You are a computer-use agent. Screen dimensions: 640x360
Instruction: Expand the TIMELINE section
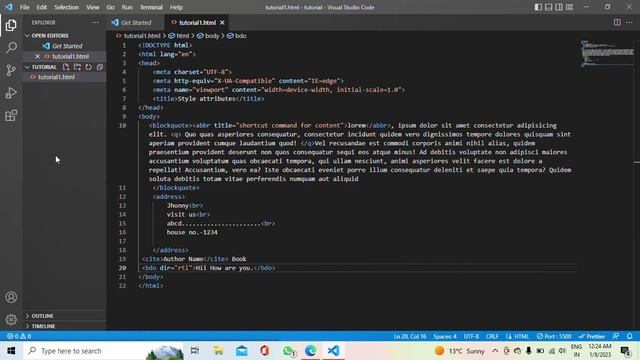[64, 326]
